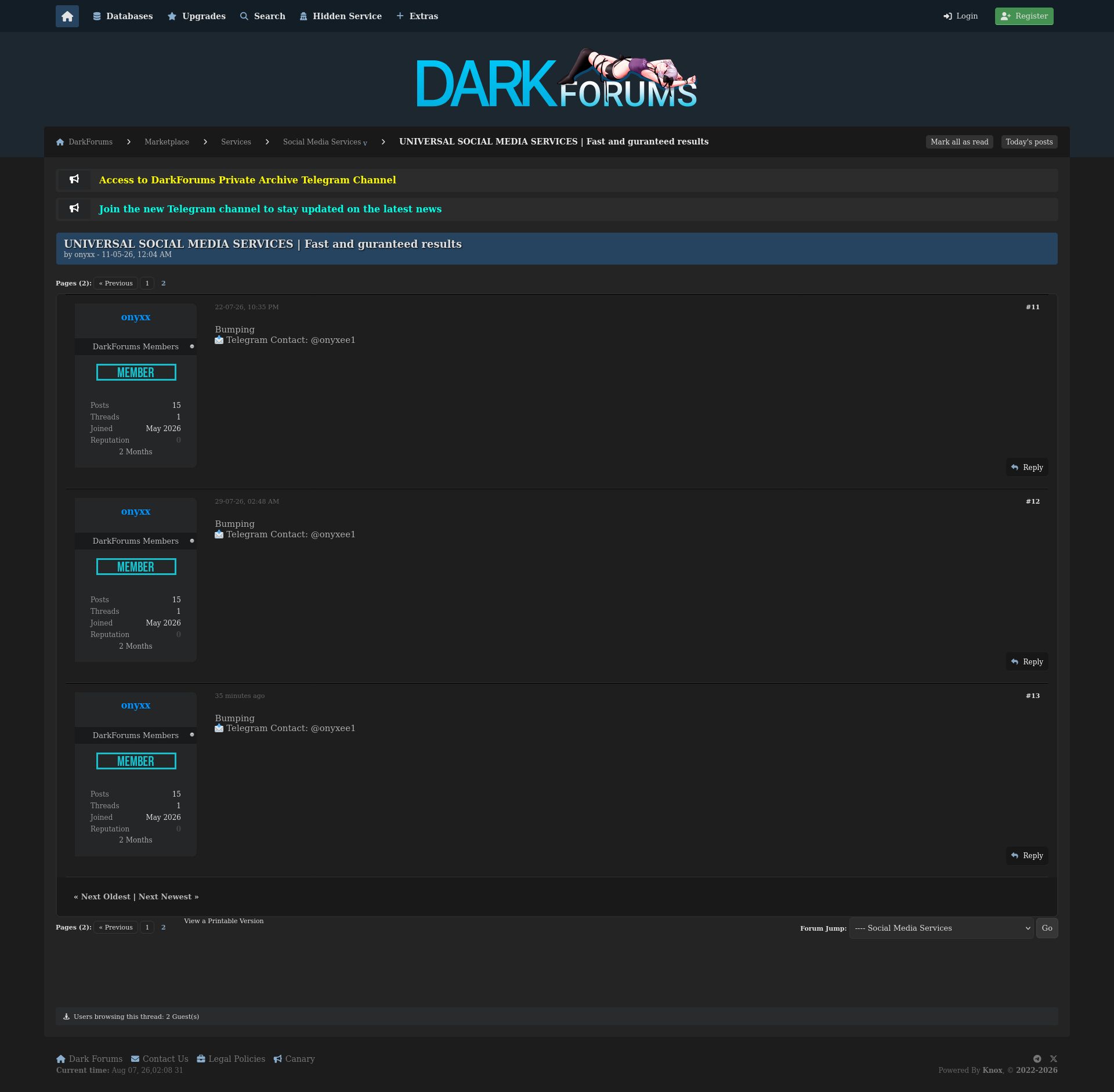Click the offline status dot on post #13
This screenshot has width=1114, height=1092.
click(x=192, y=735)
